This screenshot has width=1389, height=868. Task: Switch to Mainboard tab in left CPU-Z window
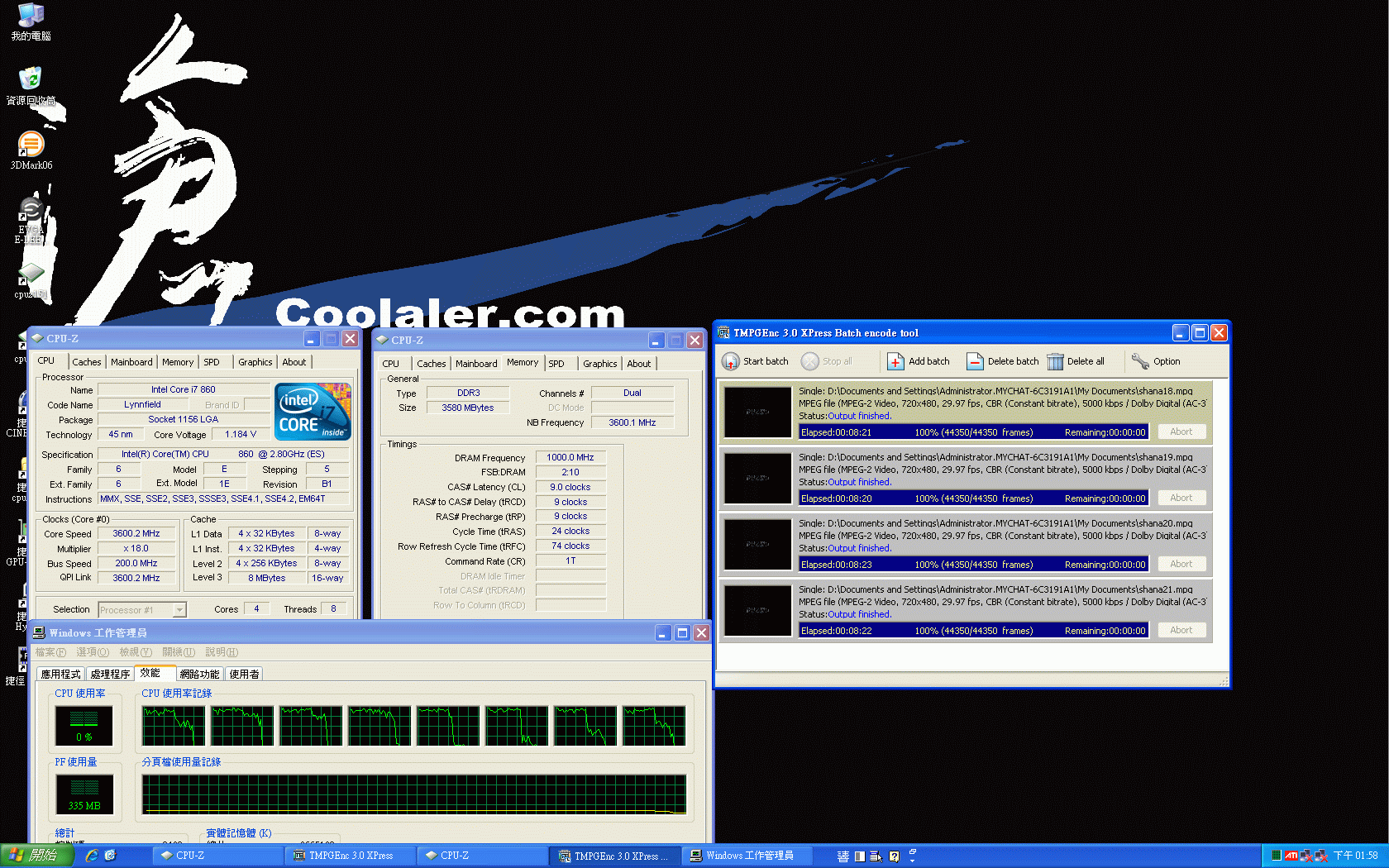coord(131,362)
